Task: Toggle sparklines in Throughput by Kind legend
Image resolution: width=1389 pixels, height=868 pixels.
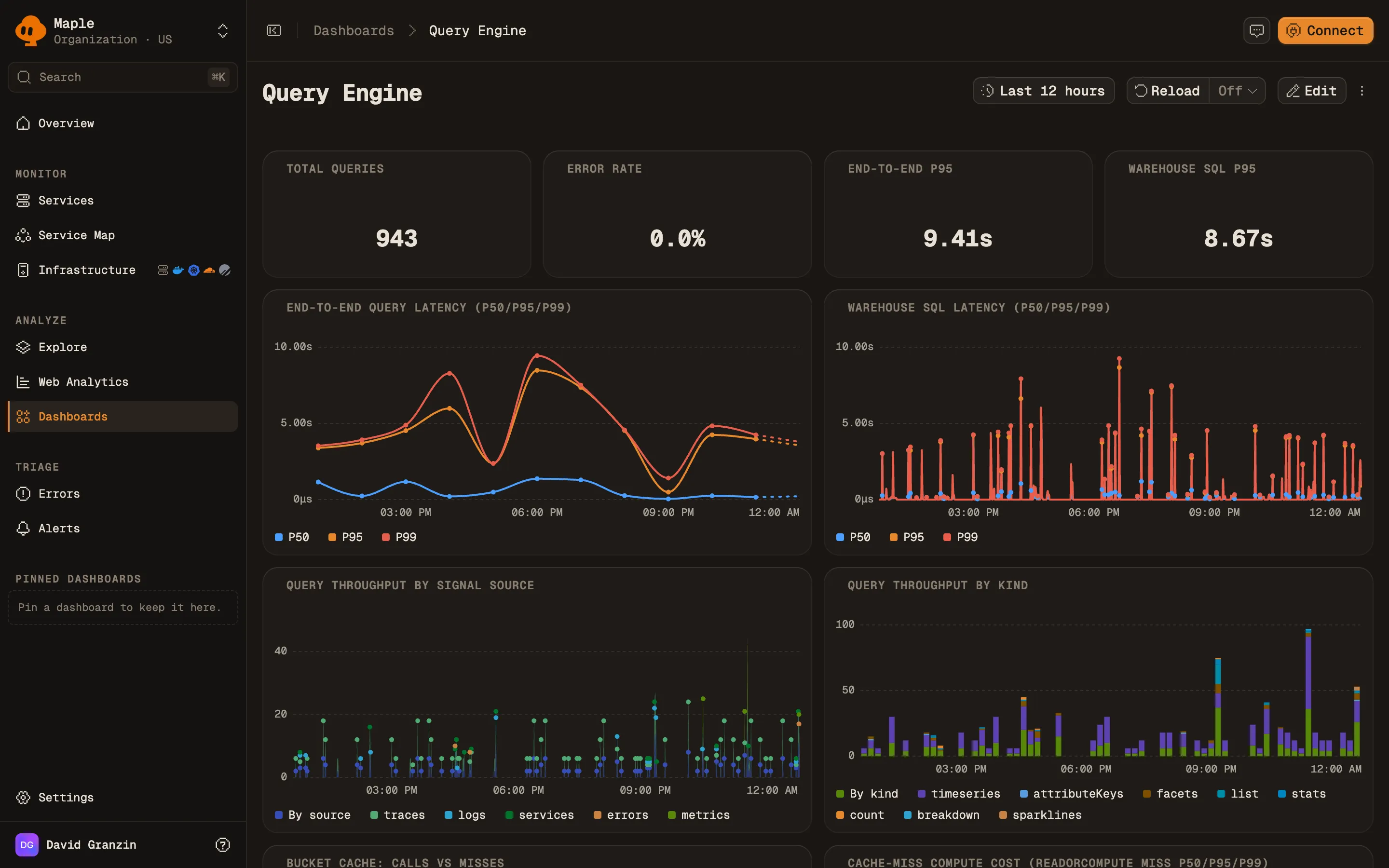Action: click(1041, 815)
